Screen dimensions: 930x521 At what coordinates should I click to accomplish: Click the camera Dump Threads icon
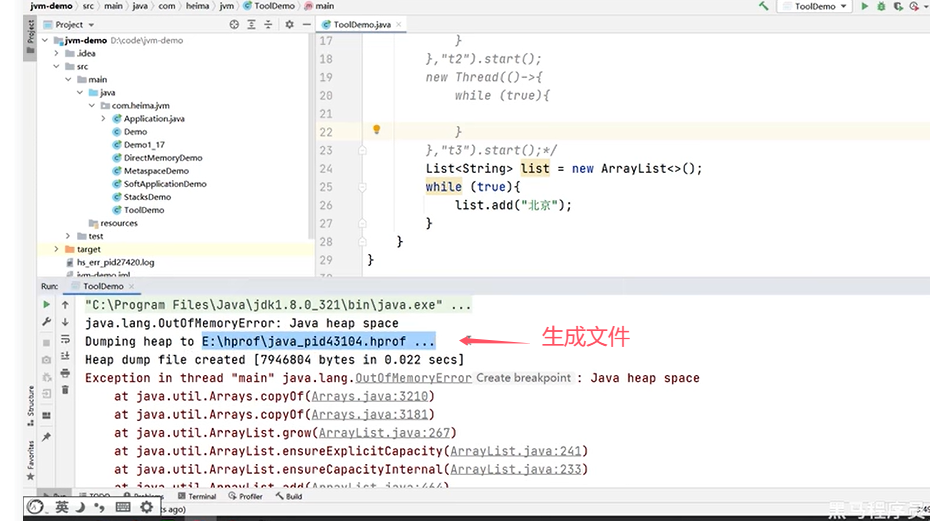pos(46,360)
